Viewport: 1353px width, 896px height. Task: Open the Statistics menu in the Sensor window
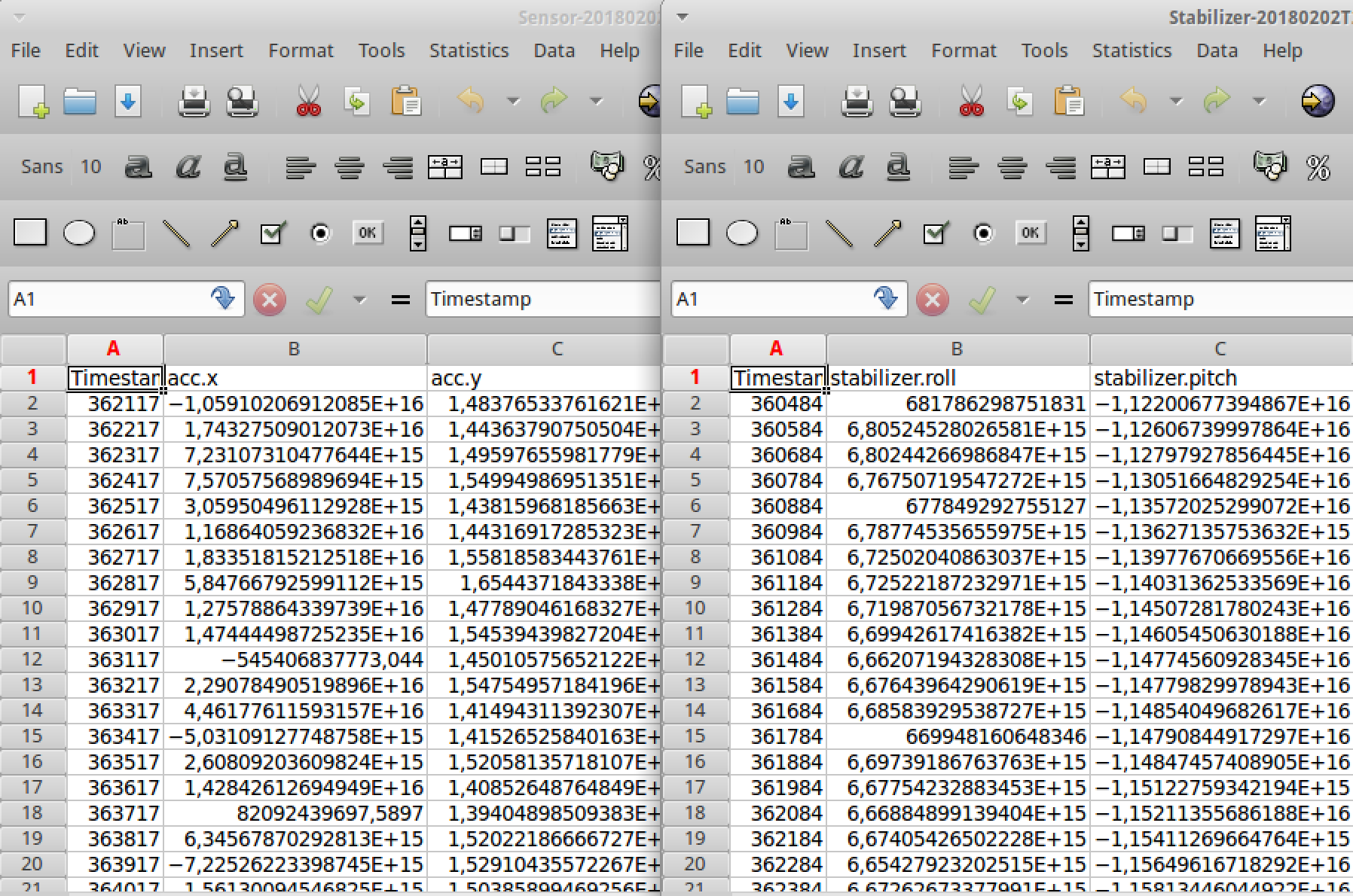pos(469,50)
